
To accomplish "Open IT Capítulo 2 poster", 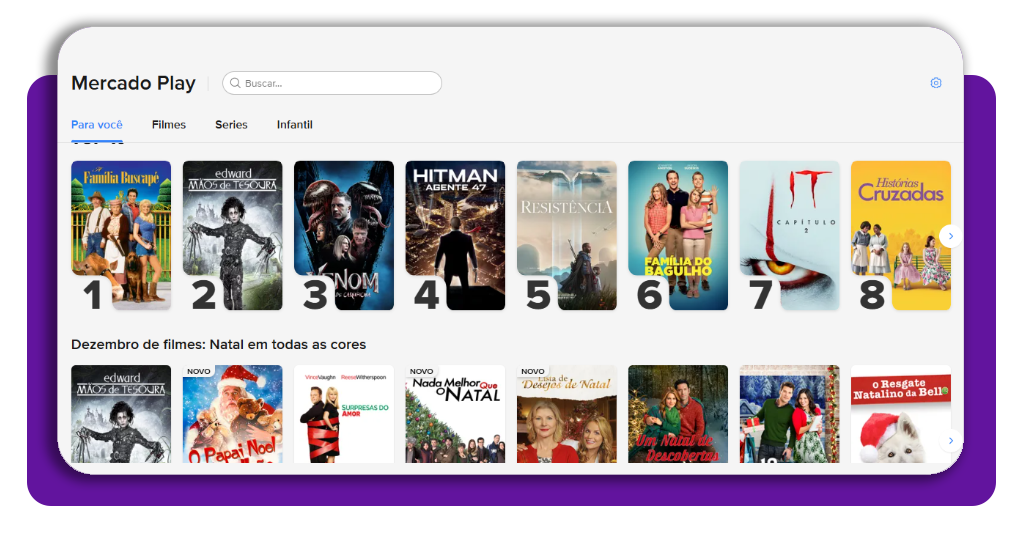I will (789, 235).
